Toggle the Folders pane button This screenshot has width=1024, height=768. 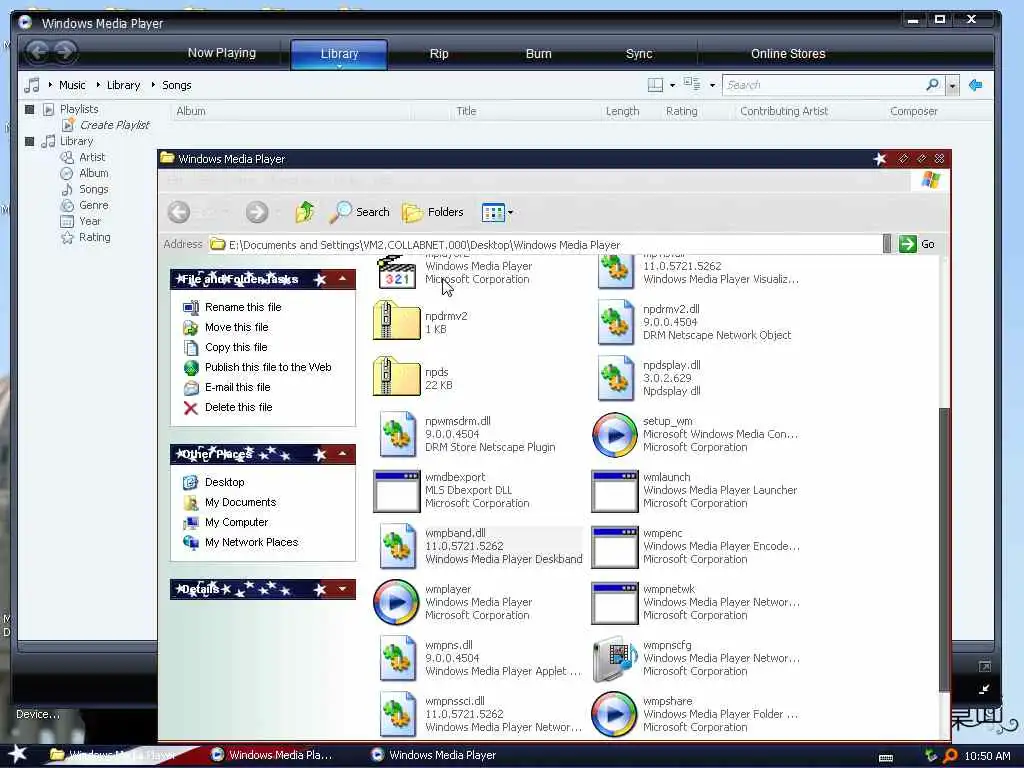click(x=432, y=212)
